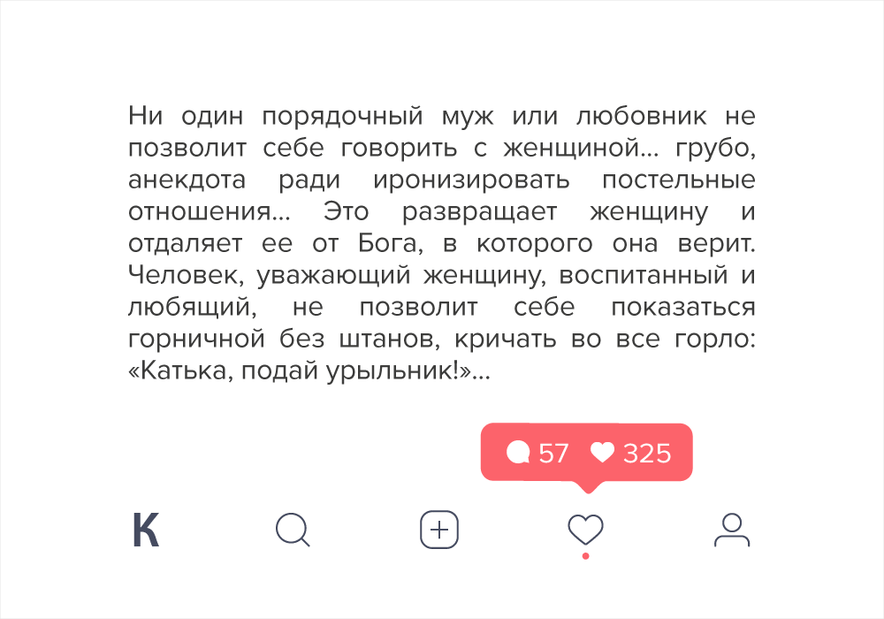The image size is (884, 619).
Task: Click the white filled heart in the popup
Action: coord(602,452)
